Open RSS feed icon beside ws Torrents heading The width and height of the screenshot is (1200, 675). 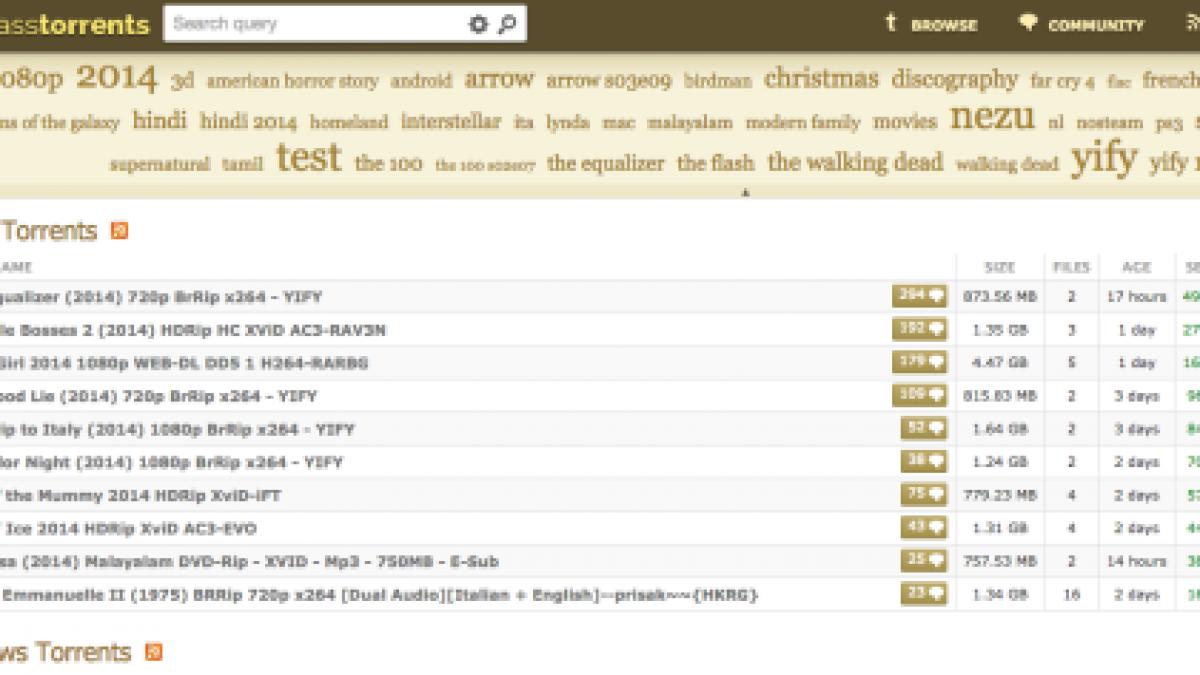coord(154,652)
